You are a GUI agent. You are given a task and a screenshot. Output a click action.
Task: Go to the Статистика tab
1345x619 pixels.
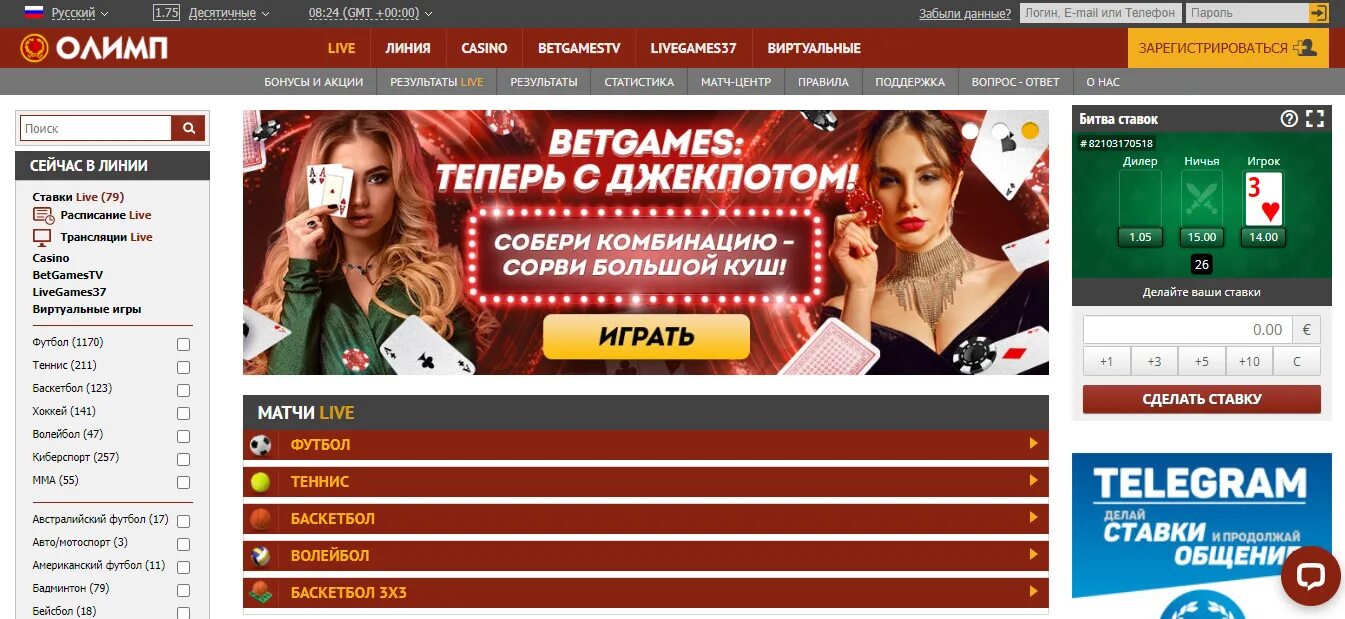click(639, 82)
